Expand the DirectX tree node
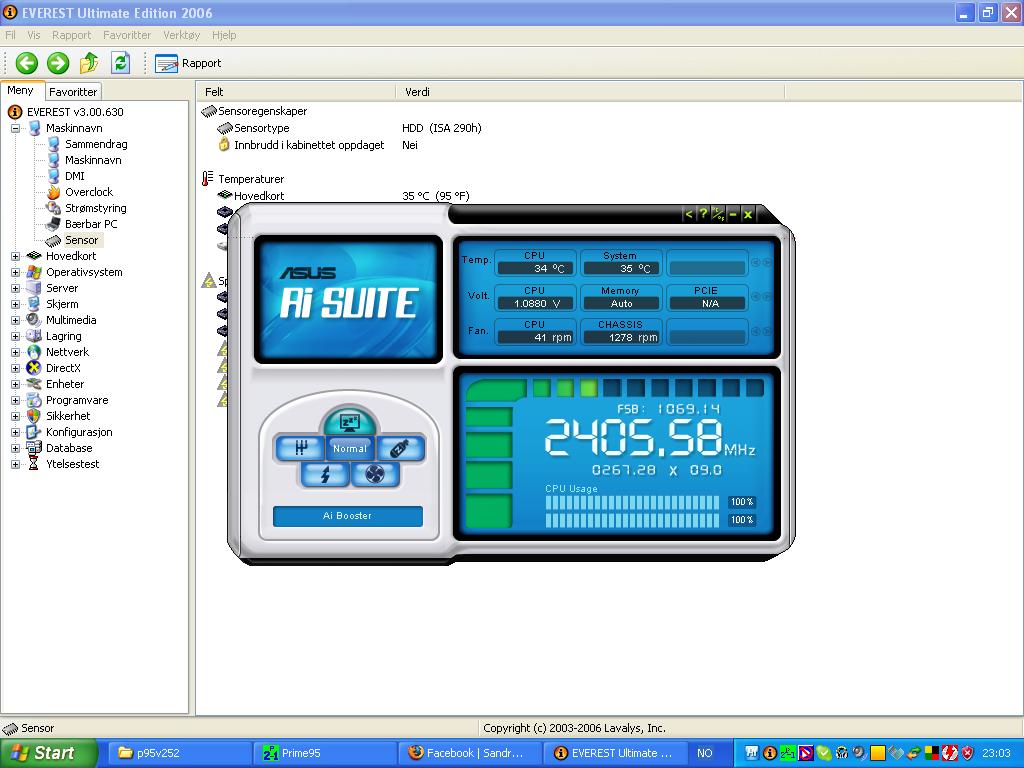Image resolution: width=1024 pixels, height=768 pixels. click(x=15, y=368)
